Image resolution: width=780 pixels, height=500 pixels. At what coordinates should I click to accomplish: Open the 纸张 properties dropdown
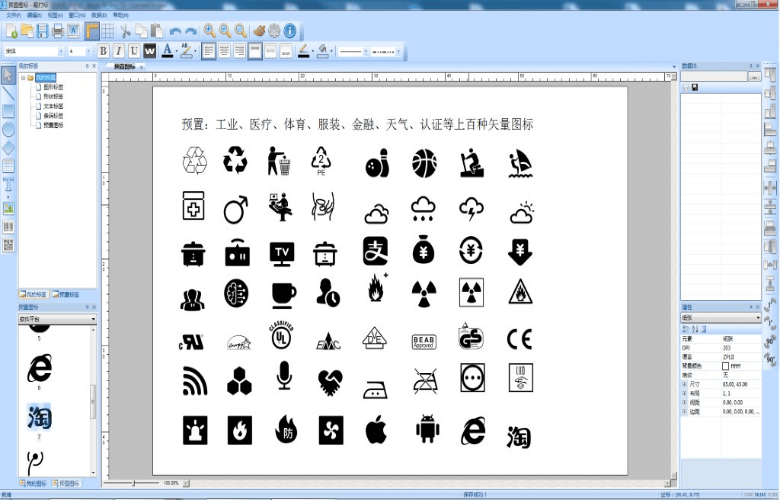(x=721, y=317)
